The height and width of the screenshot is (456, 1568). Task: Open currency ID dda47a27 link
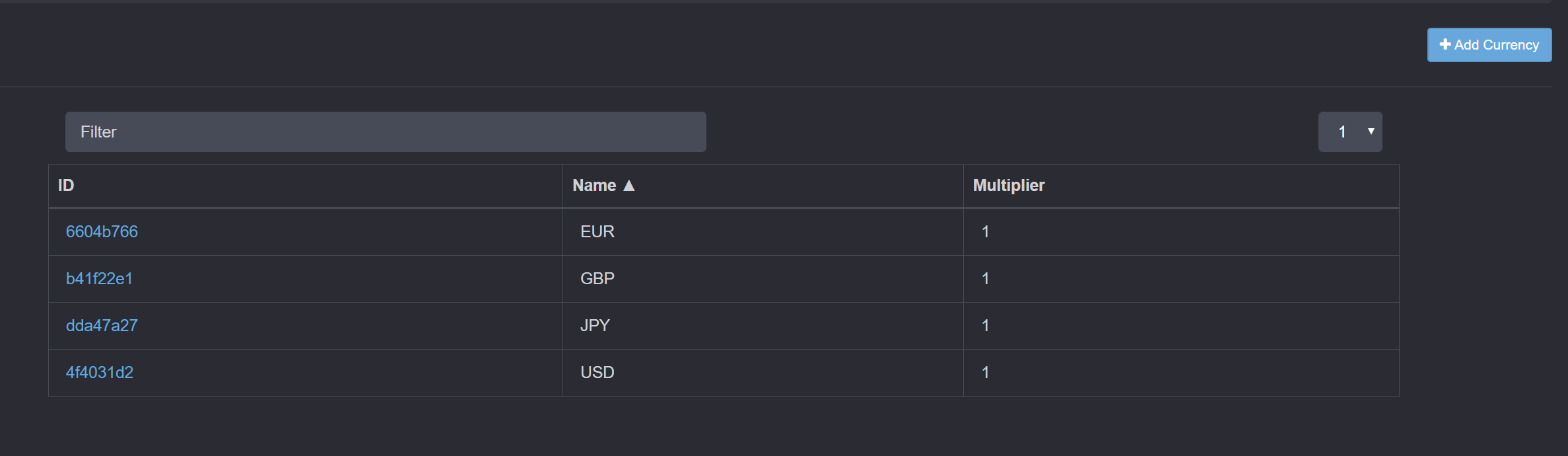[x=102, y=326]
